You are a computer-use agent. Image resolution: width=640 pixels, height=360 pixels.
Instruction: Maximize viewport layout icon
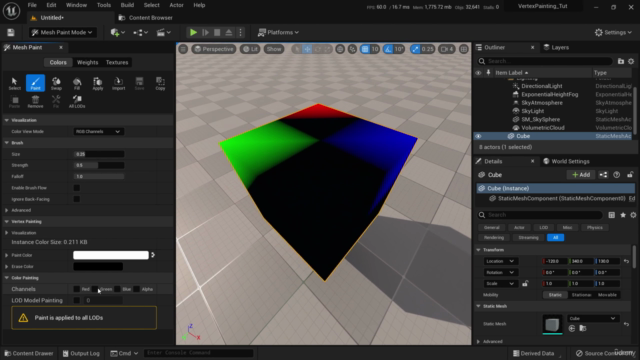point(464,49)
